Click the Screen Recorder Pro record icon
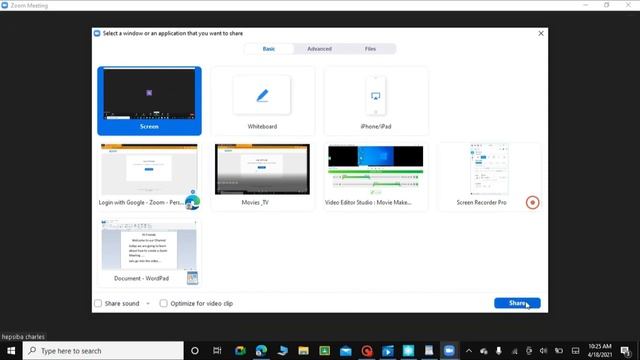640x360 pixels. coord(532,202)
